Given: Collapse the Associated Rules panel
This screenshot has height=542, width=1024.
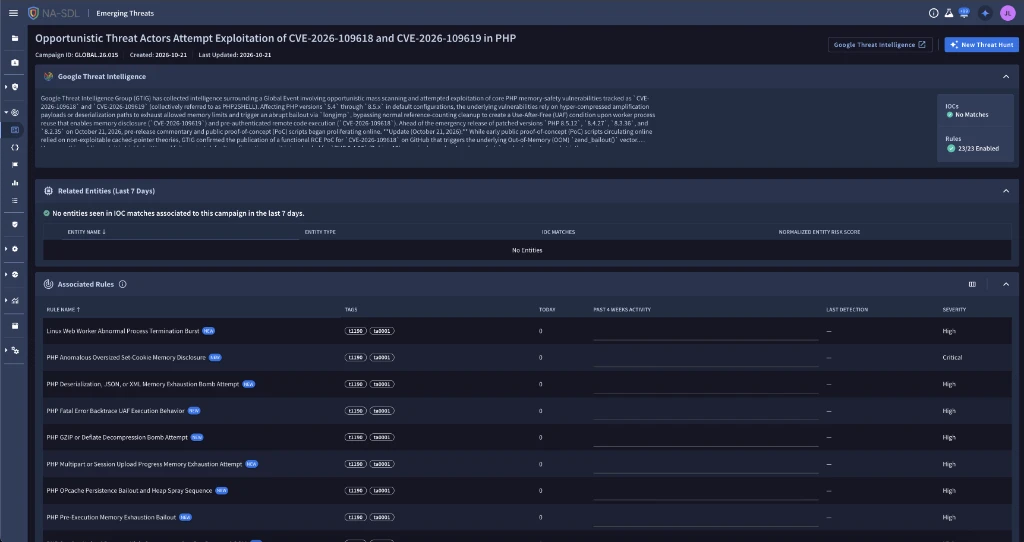Looking at the screenshot, I should [x=1006, y=284].
